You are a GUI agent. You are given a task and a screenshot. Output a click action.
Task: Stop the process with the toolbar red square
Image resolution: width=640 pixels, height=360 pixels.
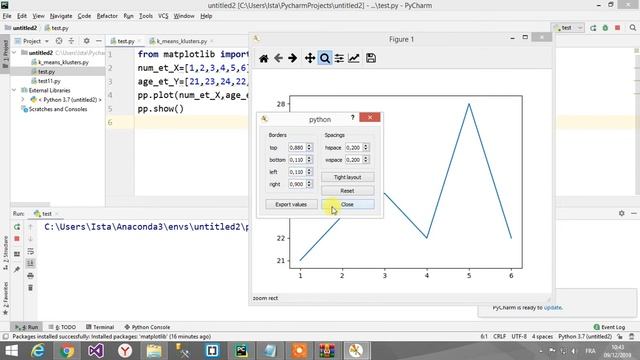point(618,28)
